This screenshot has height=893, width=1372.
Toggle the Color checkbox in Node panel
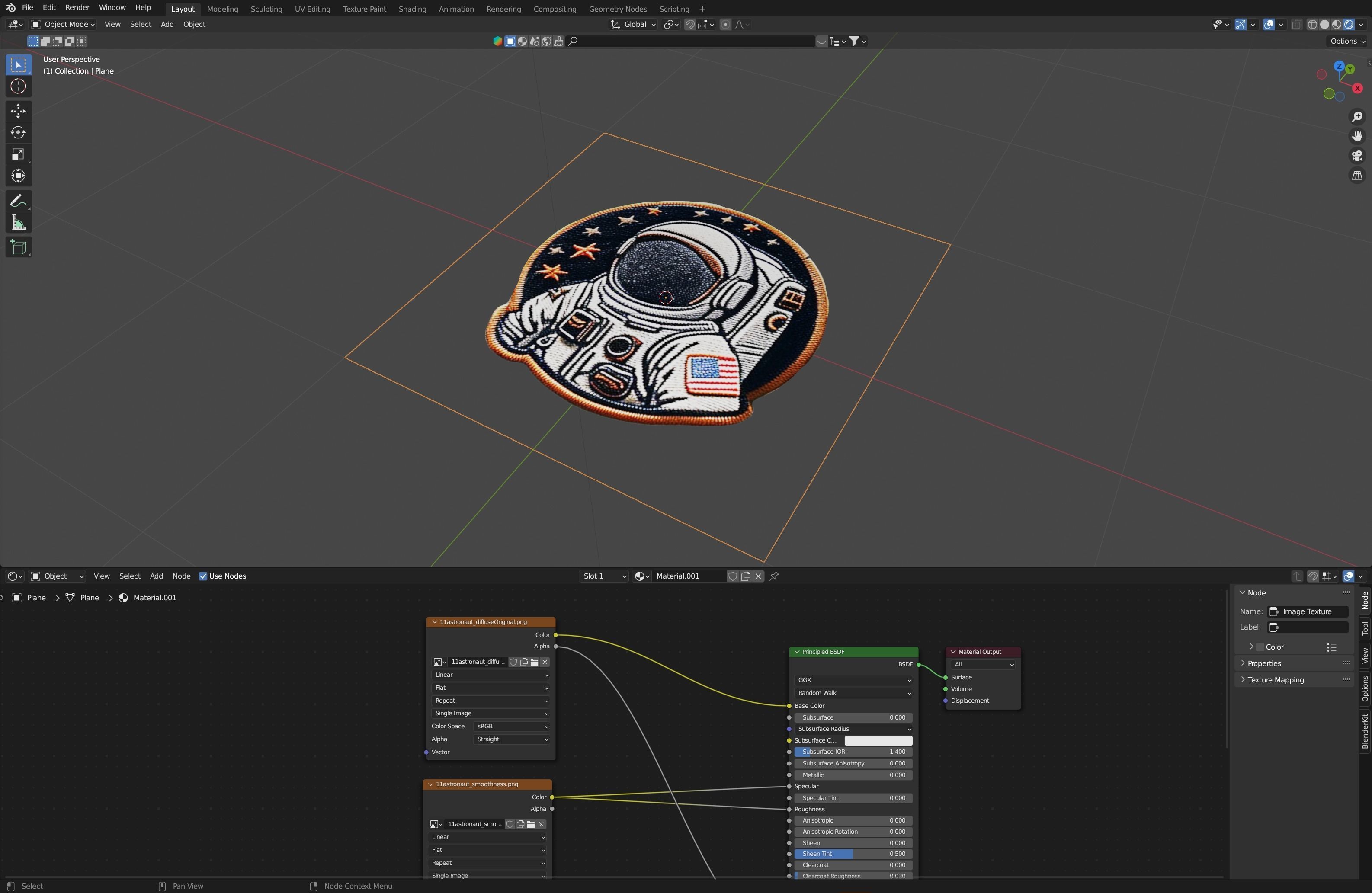click(1260, 647)
